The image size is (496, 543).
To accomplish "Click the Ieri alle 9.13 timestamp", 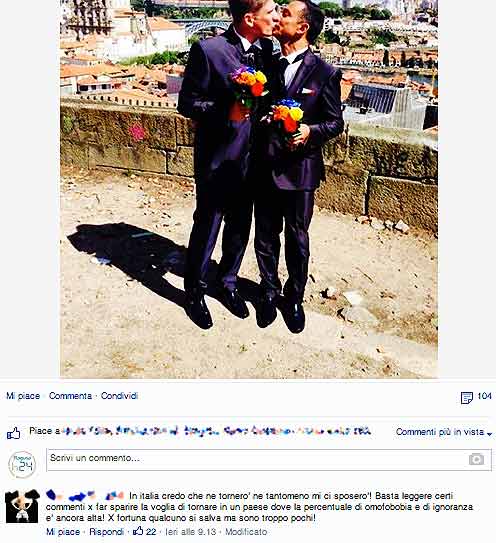I will 191,532.
